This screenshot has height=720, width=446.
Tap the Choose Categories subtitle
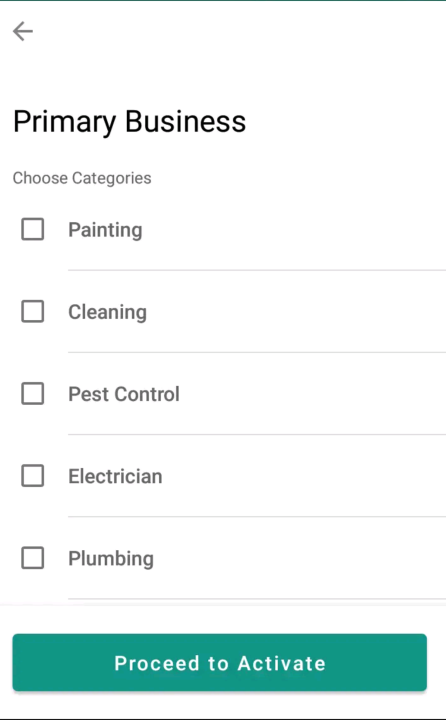[82, 178]
